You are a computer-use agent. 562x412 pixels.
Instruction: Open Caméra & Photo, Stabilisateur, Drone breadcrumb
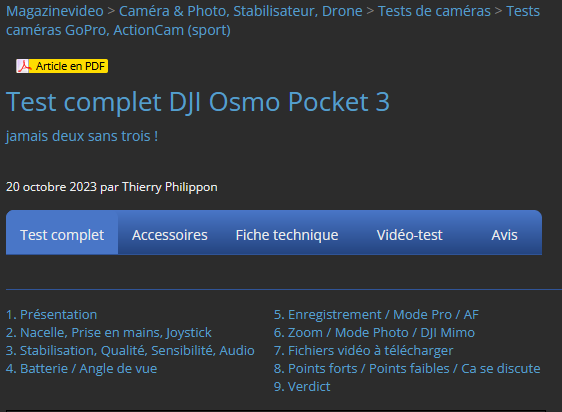point(240,11)
